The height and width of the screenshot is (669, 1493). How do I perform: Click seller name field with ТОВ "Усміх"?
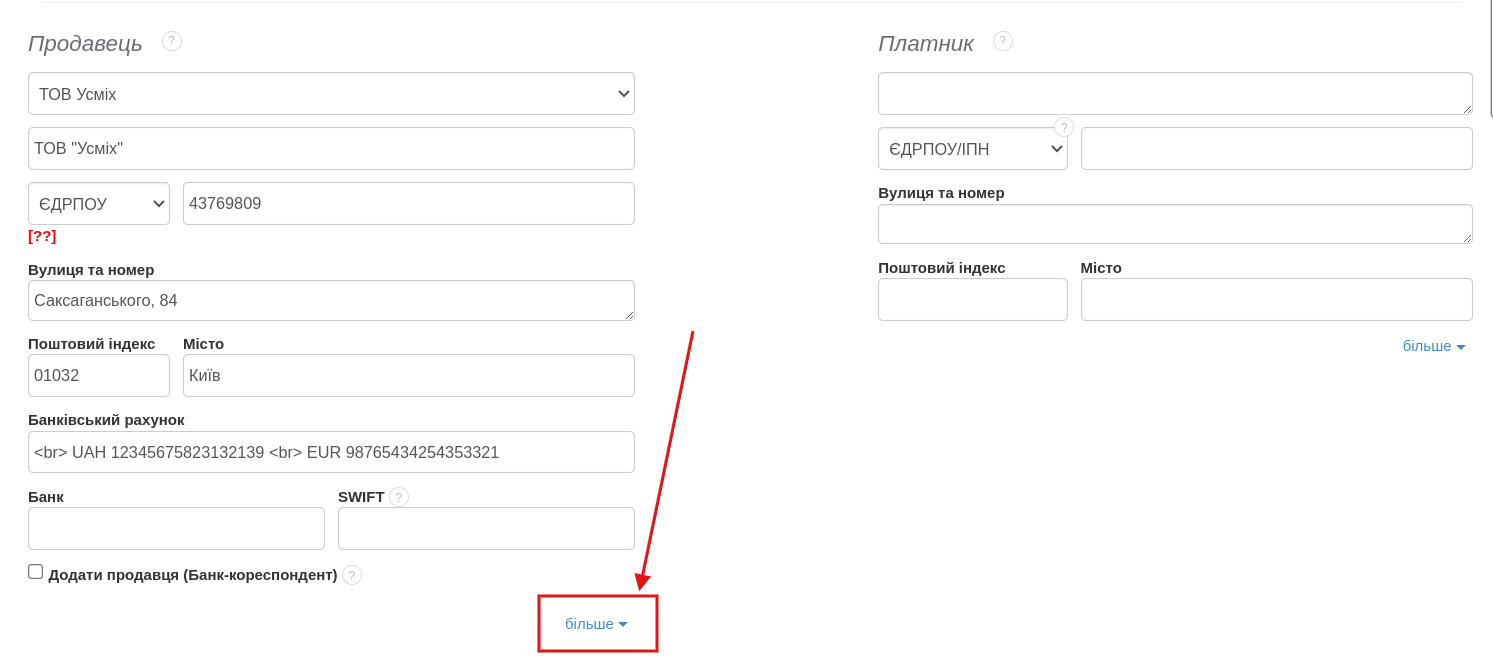(331, 149)
